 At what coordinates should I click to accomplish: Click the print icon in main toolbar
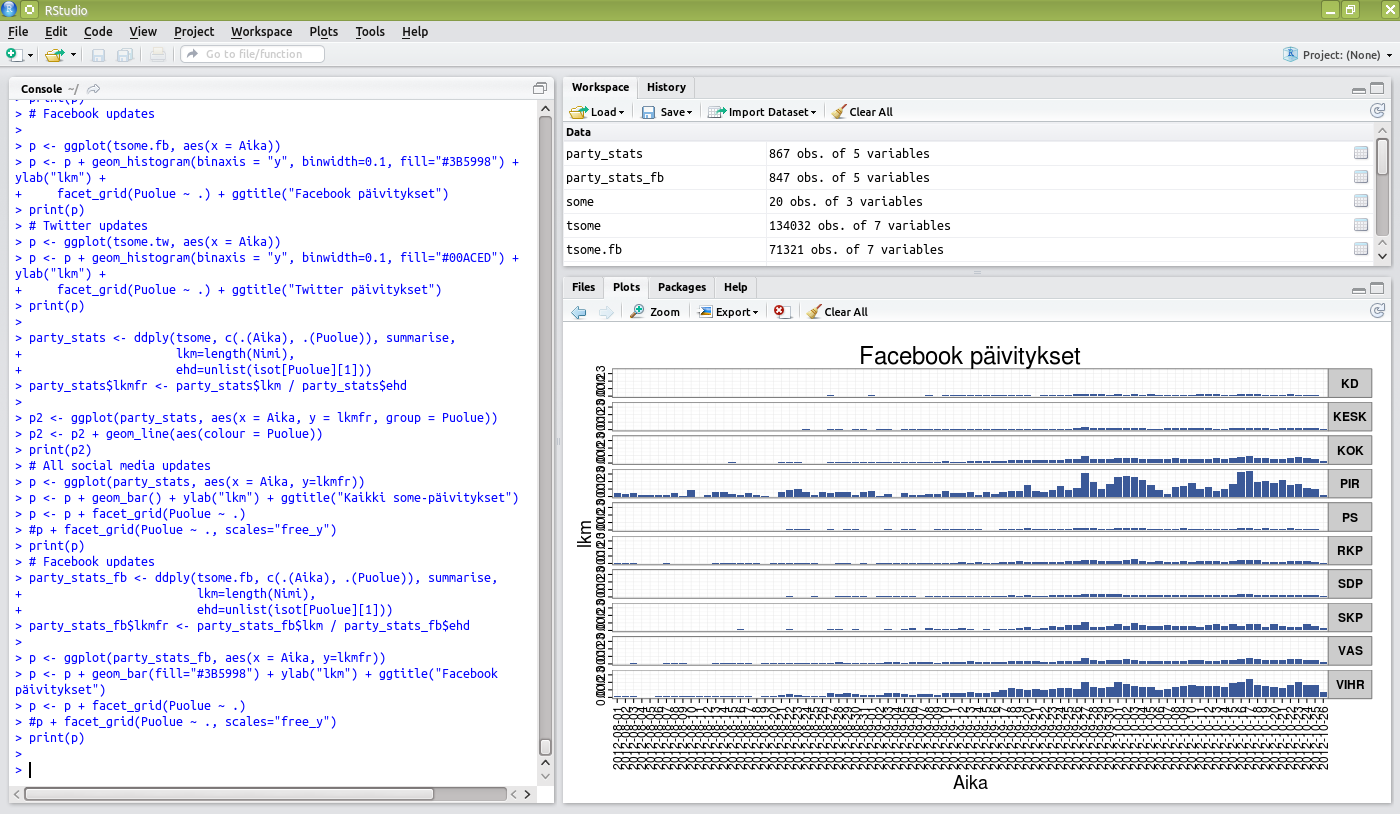(160, 55)
